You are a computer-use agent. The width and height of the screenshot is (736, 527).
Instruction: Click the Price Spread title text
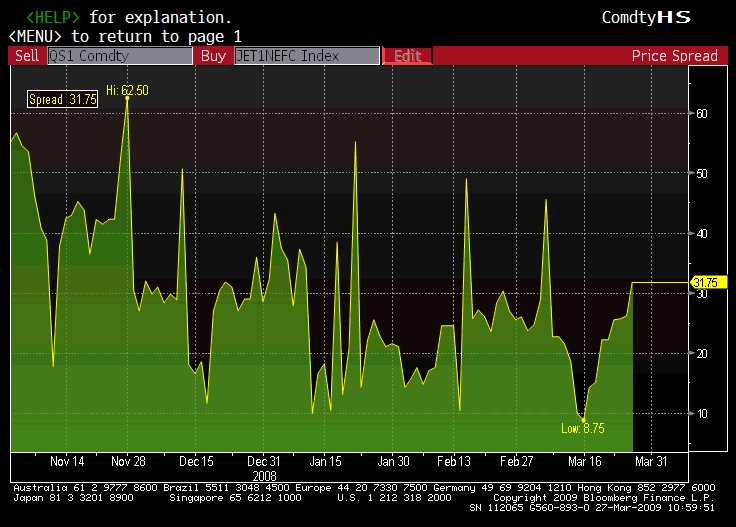point(675,56)
